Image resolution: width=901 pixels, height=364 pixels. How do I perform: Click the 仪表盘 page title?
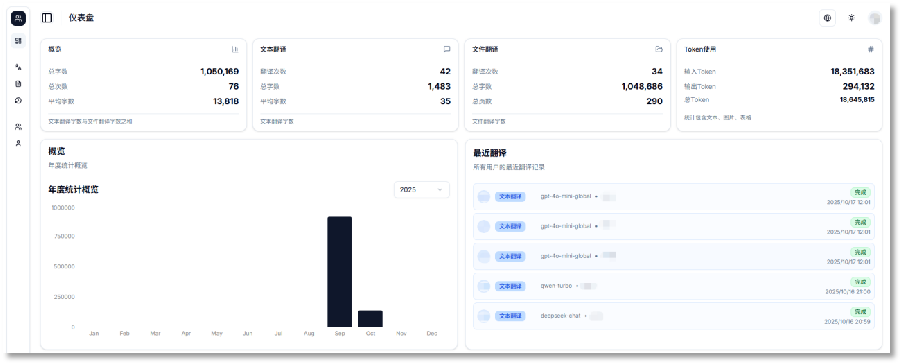(x=81, y=18)
